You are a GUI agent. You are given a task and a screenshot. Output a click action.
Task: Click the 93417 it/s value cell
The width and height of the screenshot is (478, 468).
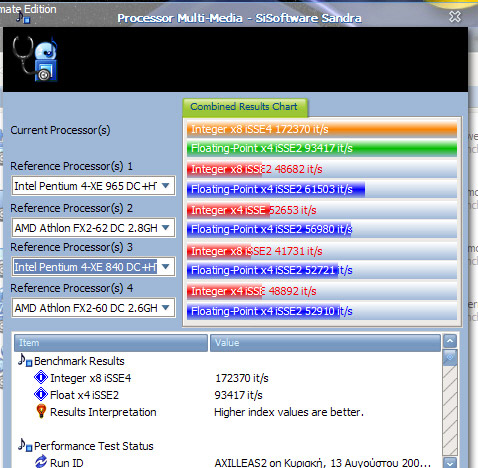click(238, 395)
